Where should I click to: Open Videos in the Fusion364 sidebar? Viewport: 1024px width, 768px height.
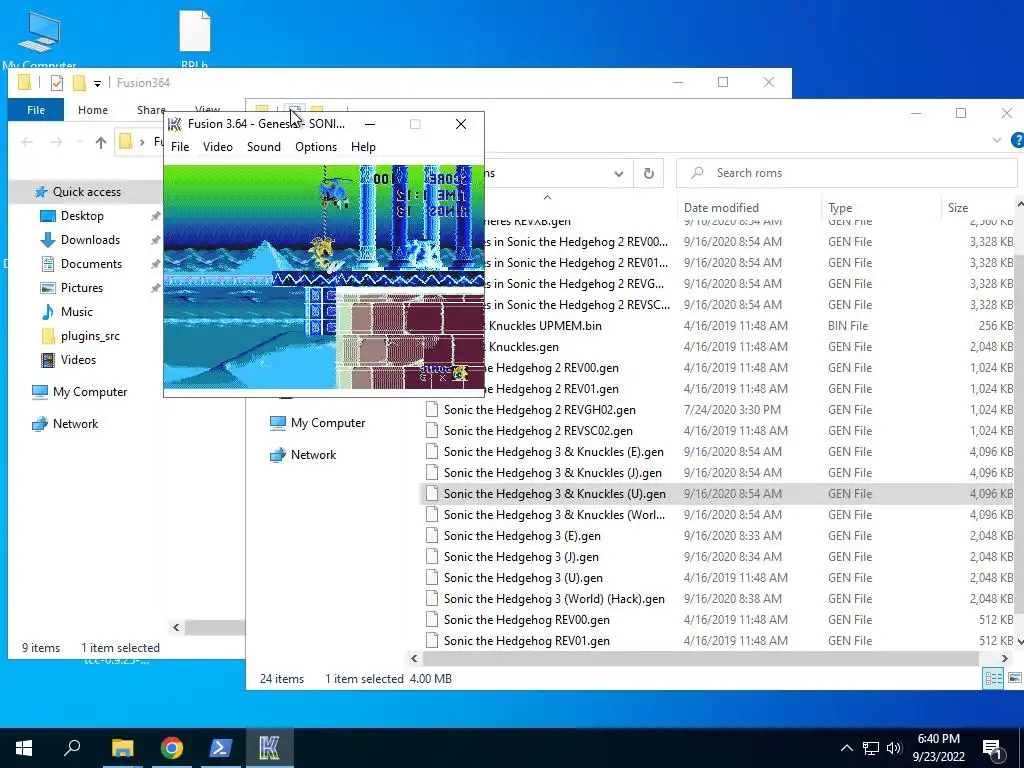pos(78,360)
